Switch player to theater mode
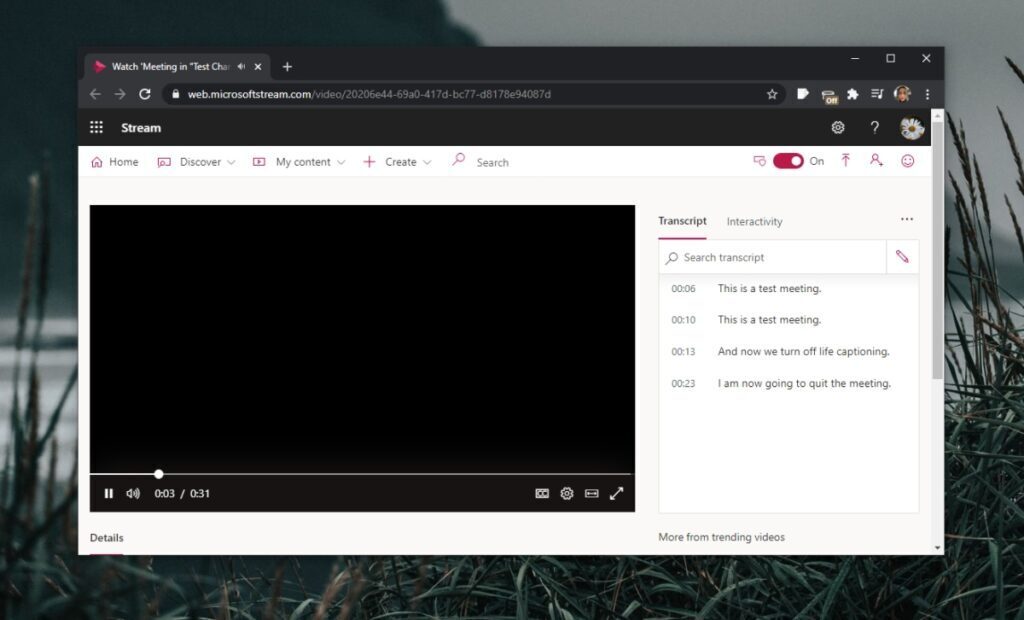1024x620 pixels. 592,493
